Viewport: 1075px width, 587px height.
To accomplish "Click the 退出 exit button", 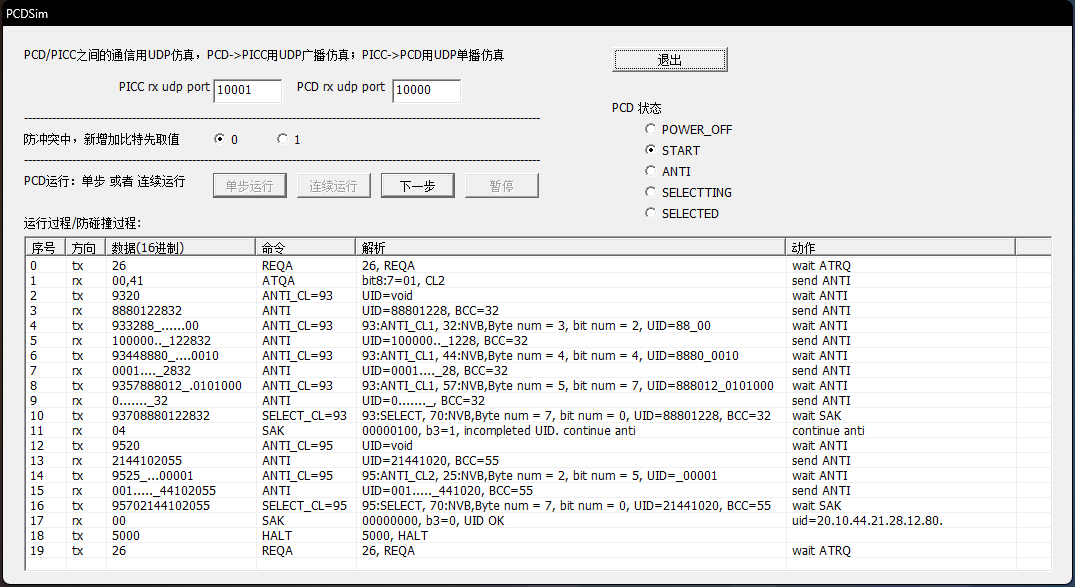I will click(x=669, y=60).
